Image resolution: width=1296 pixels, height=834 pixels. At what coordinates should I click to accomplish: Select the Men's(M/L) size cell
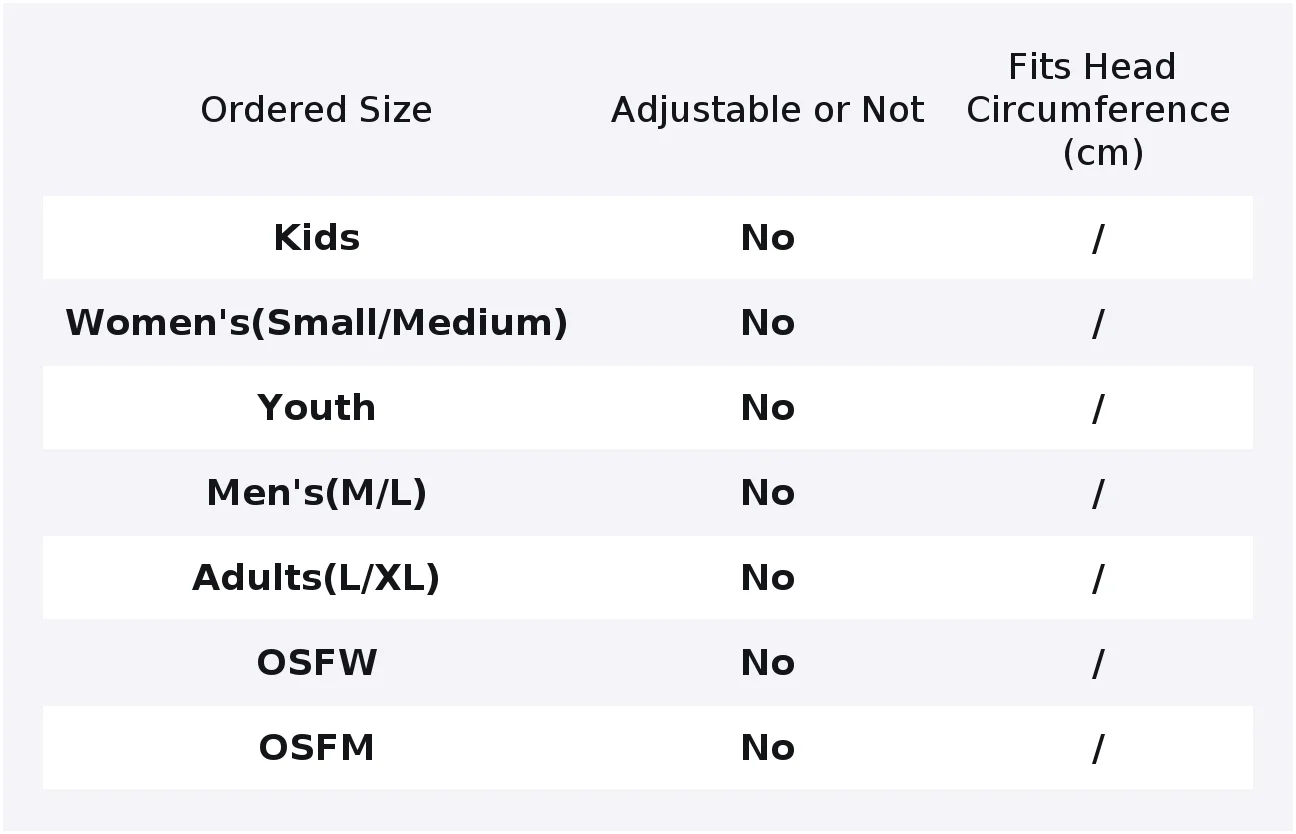click(316, 493)
